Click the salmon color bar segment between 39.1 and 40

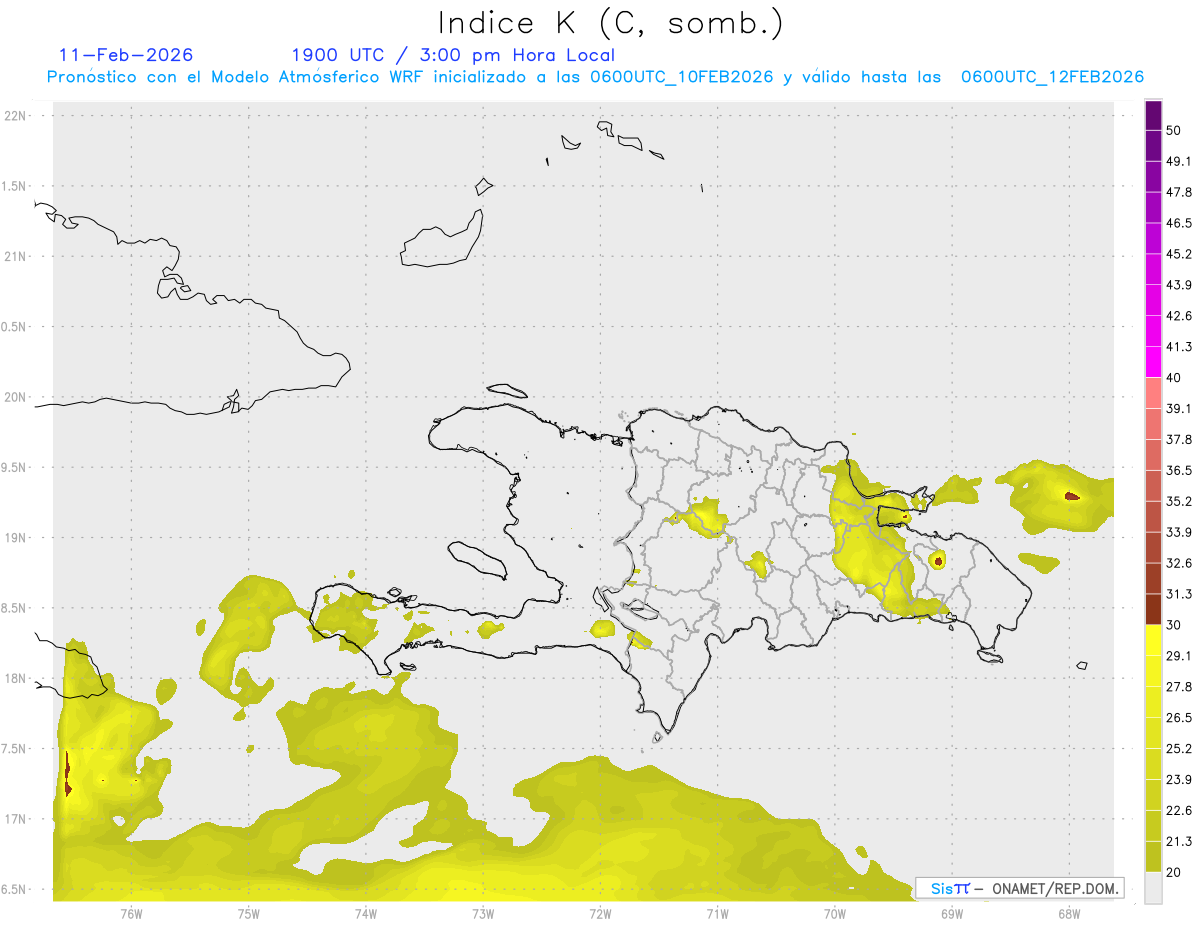click(x=1153, y=393)
